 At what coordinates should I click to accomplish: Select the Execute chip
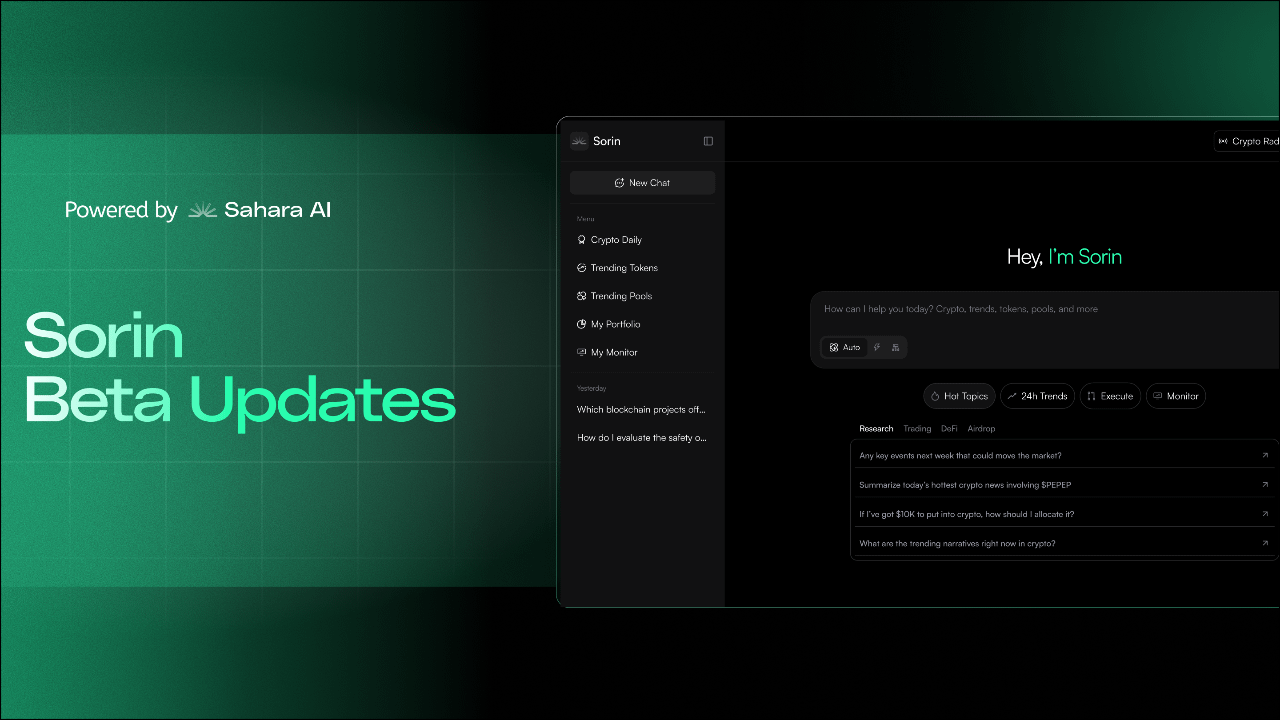[x=1110, y=396]
